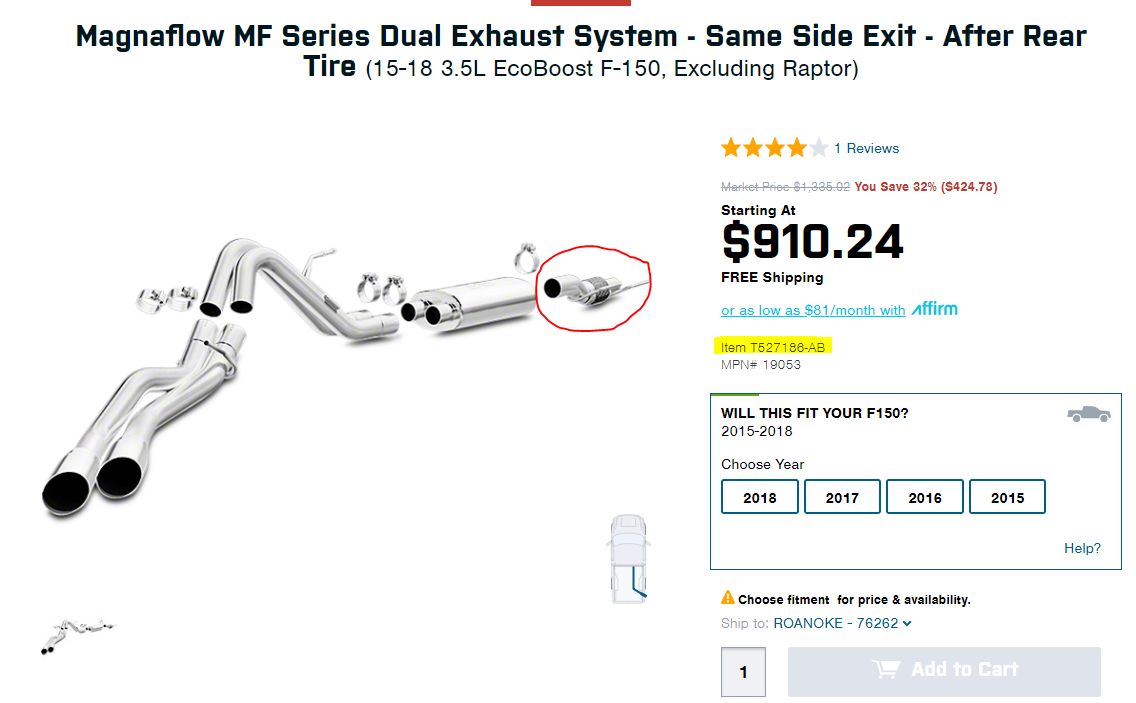Click the Add to Cart button
Image resolution: width=1136 pixels, height=703 pixels.
(x=943, y=671)
